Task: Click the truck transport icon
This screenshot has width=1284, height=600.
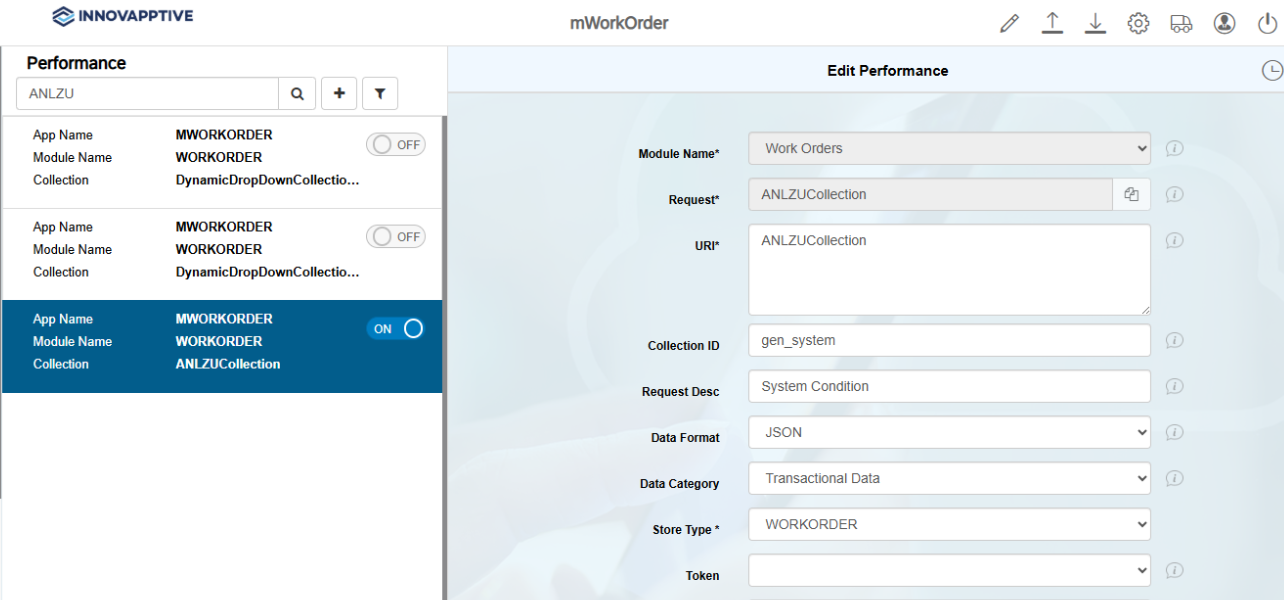Action: (x=1181, y=23)
